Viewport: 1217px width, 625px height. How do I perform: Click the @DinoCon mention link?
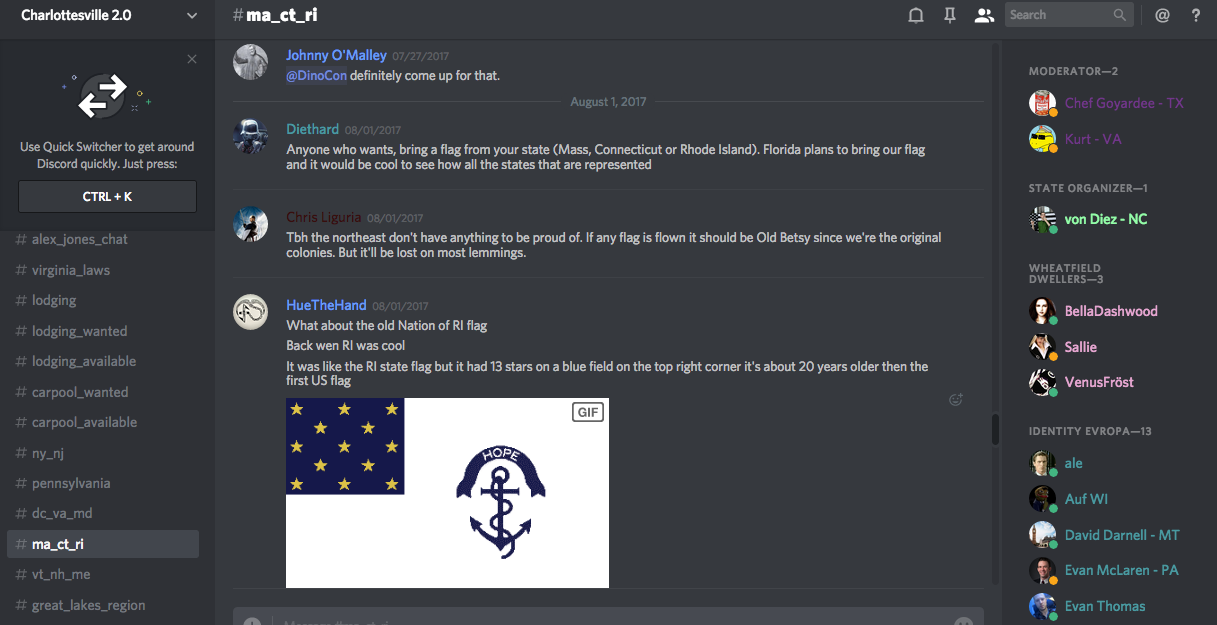pos(316,75)
